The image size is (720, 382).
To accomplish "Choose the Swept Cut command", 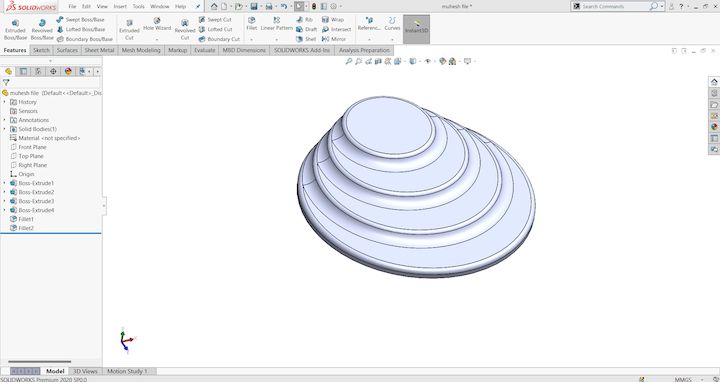I will coord(215,20).
